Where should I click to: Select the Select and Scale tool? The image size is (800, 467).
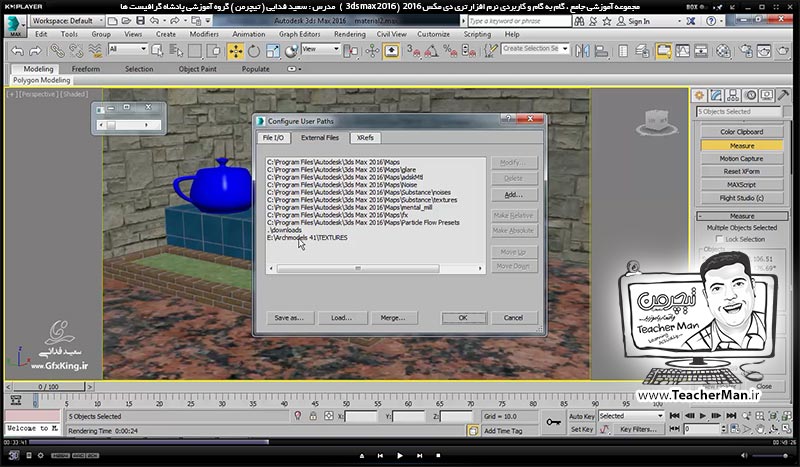tap(272, 51)
